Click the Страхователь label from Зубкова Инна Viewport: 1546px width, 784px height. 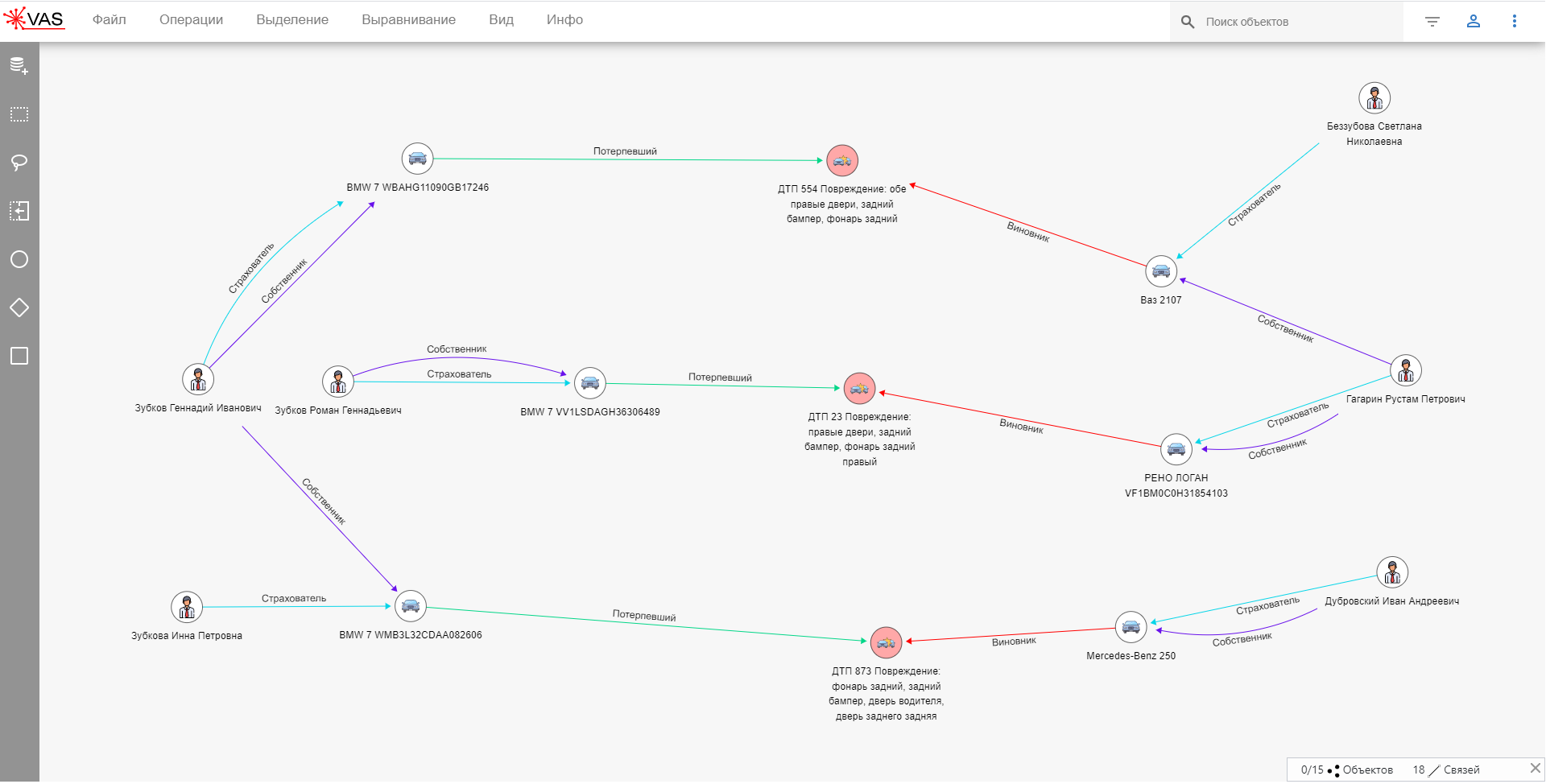[294, 599]
